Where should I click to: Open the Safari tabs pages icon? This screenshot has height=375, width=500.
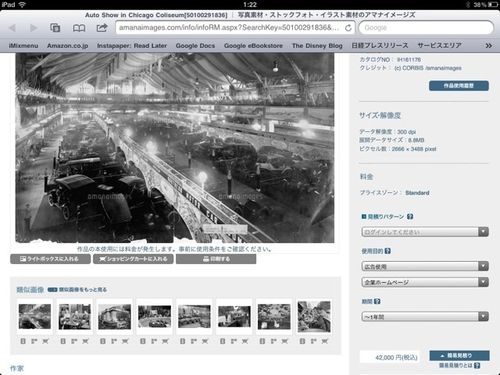(55, 28)
